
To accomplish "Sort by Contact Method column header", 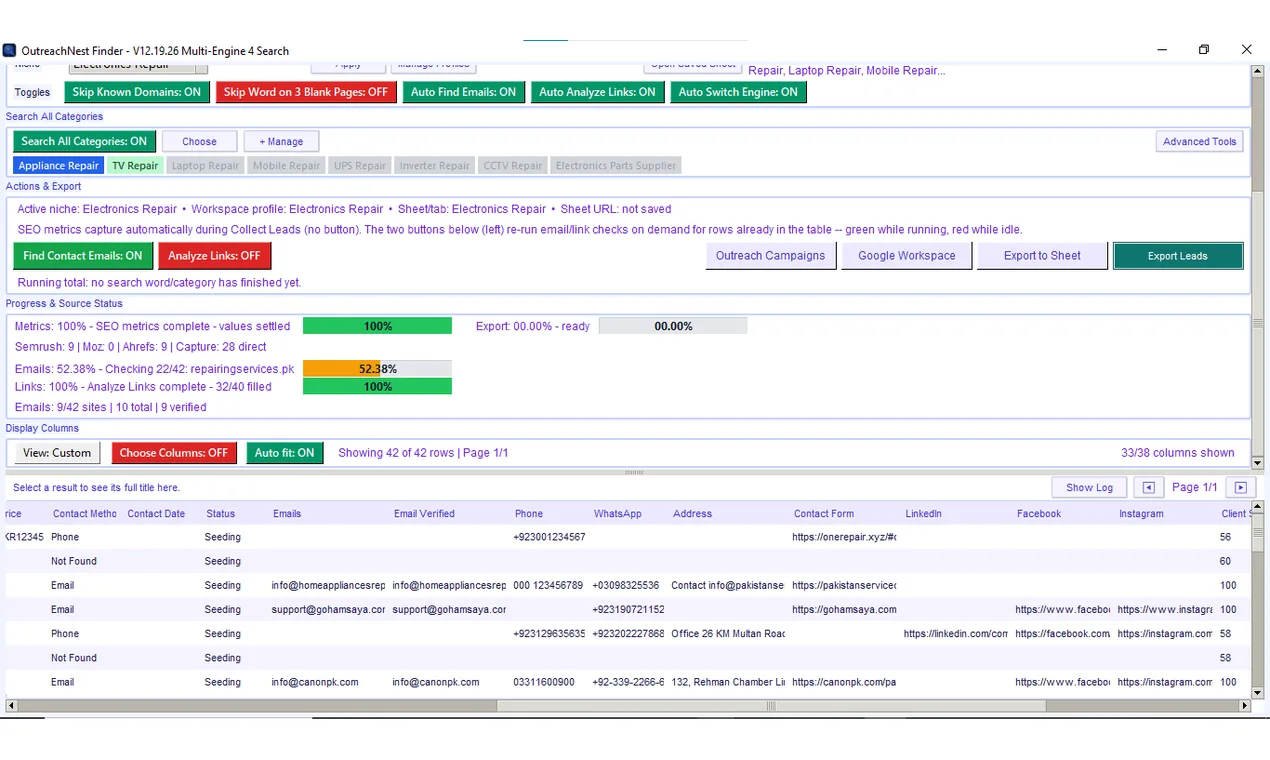I will tap(84, 513).
